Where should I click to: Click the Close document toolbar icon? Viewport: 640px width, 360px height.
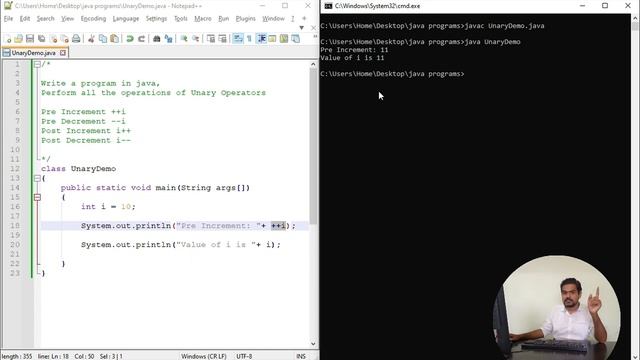tap(53, 39)
